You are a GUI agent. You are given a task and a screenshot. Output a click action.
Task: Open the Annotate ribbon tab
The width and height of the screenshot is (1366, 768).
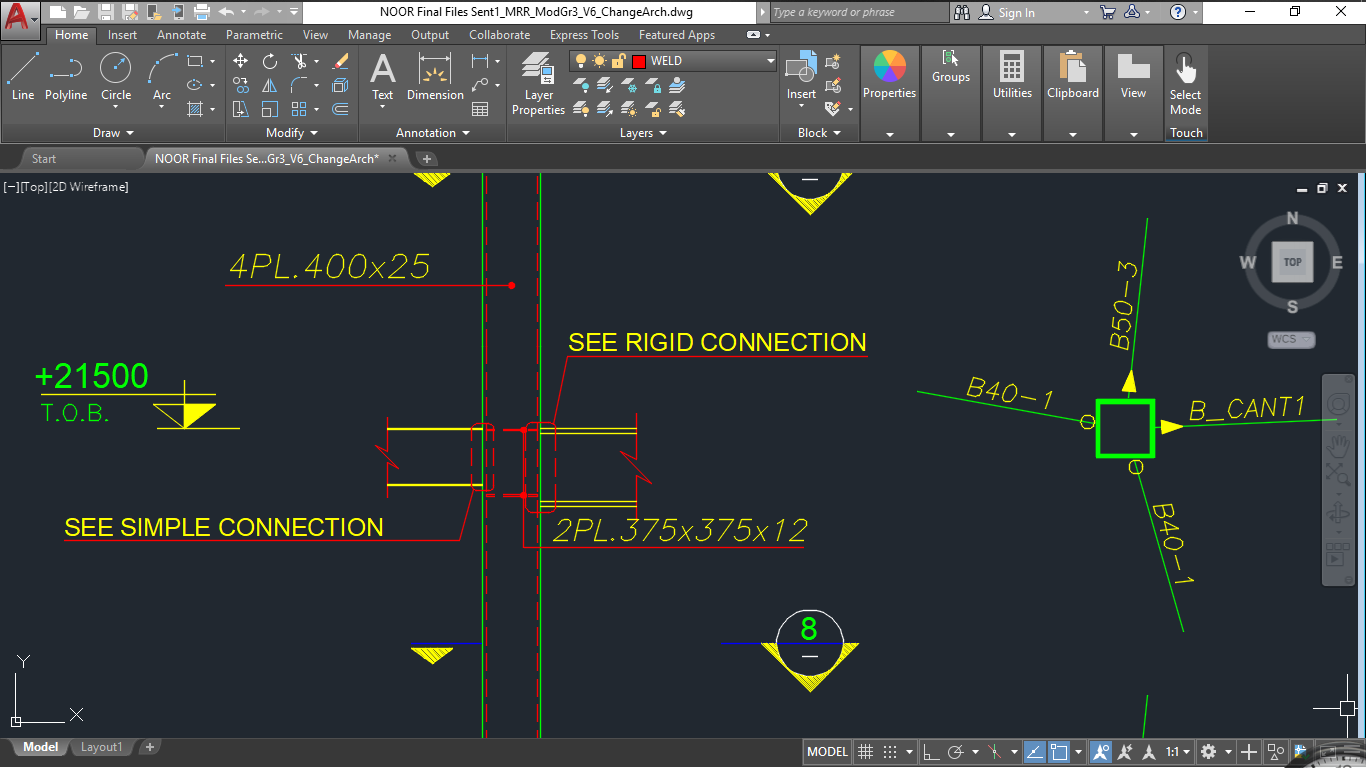click(x=181, y=35)
